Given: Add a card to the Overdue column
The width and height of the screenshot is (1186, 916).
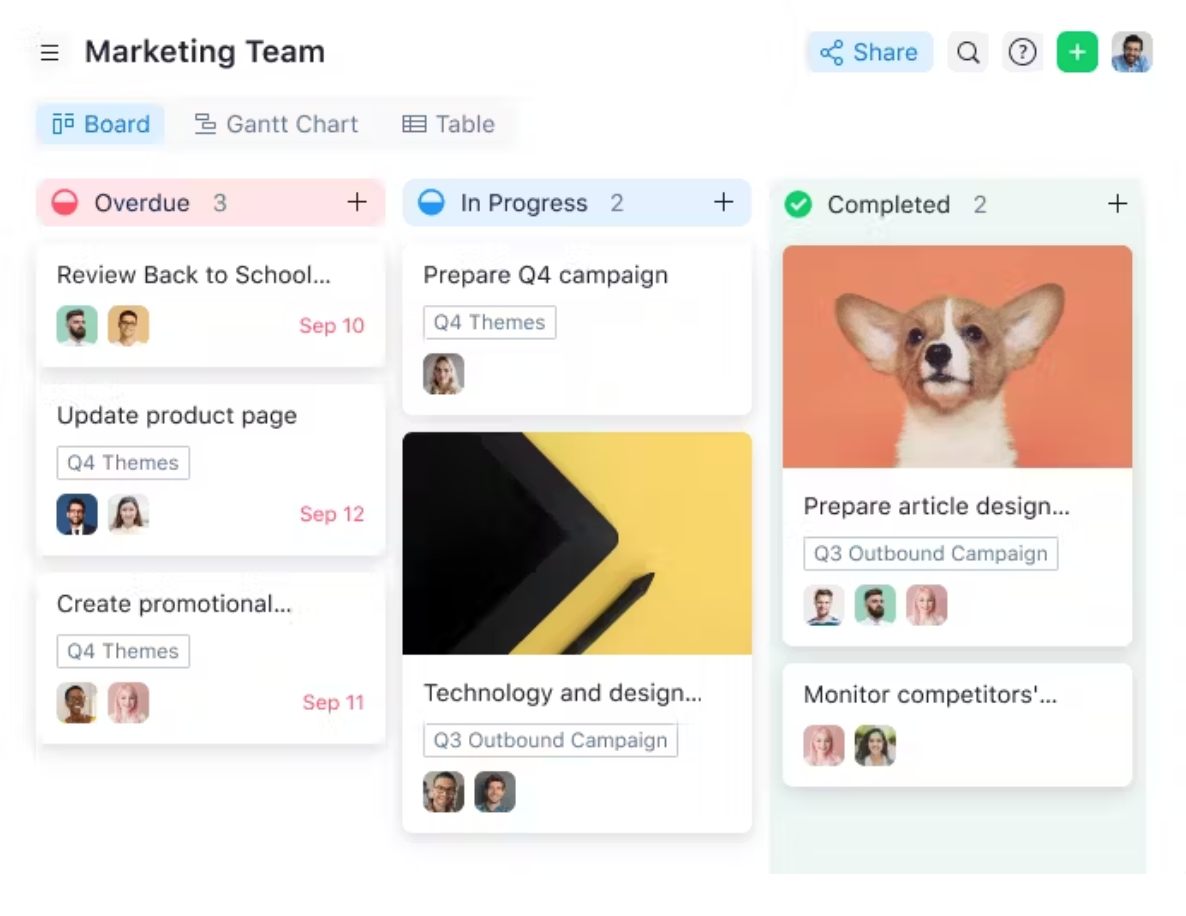Looking at the screenshot, I should click(x=357, y=202).
